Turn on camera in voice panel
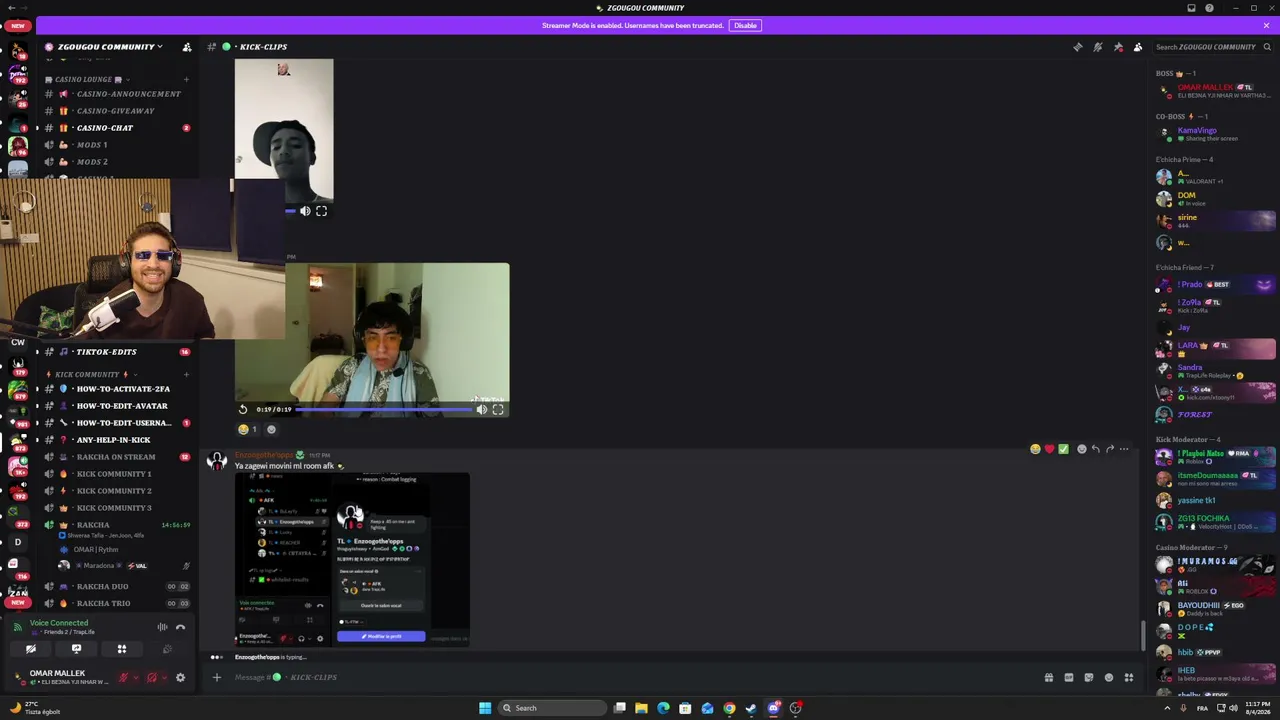Viewport: 1280px width, 720px height. (31, 649)
